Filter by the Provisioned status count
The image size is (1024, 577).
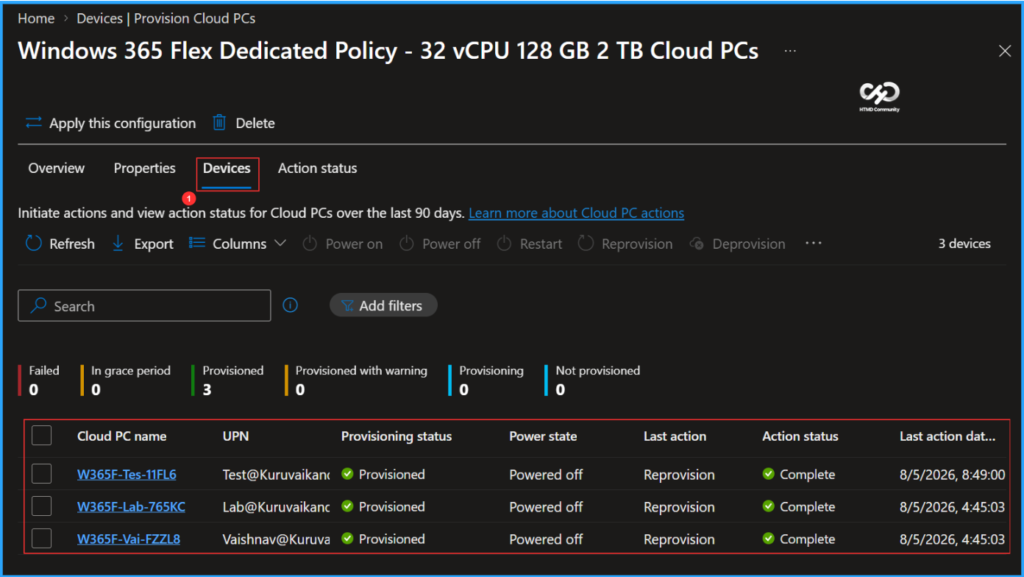[228, 380]
